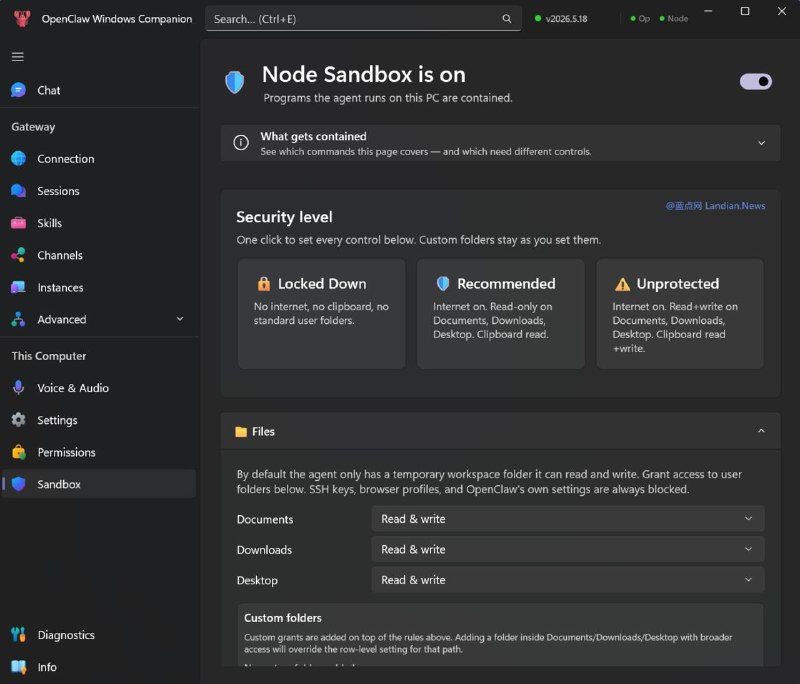Screen dimensions: 800x684
Task: Open the hamburger navigation menu
Action: pos(18,57)
